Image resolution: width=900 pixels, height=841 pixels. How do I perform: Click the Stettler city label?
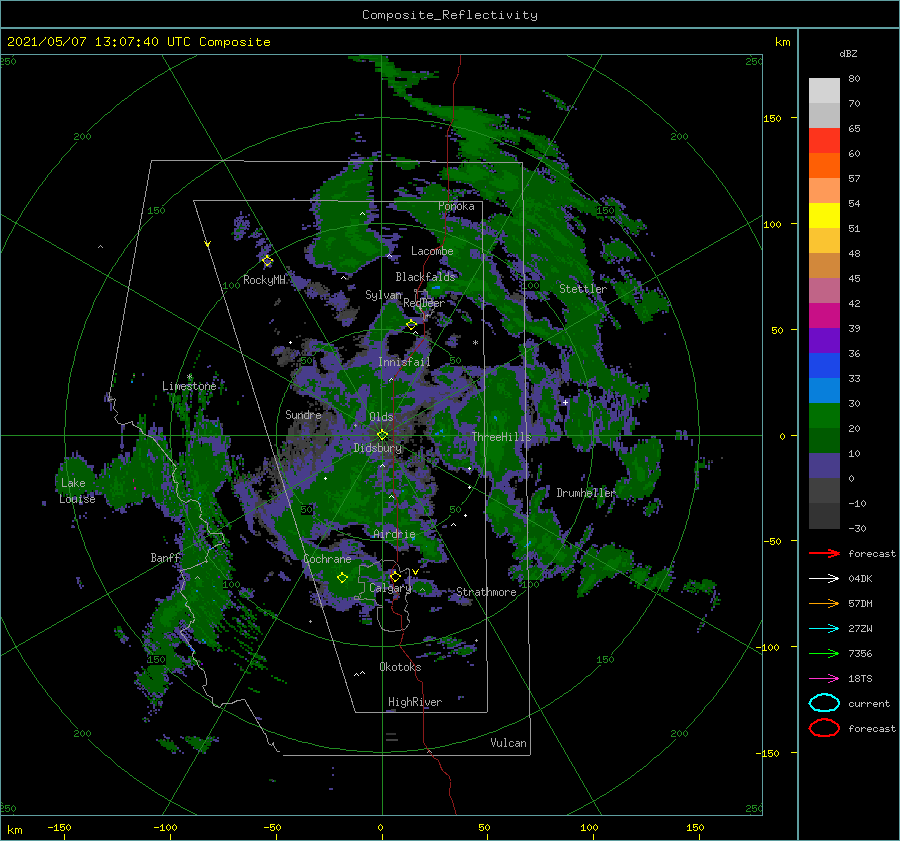click(x=583, y=289)
